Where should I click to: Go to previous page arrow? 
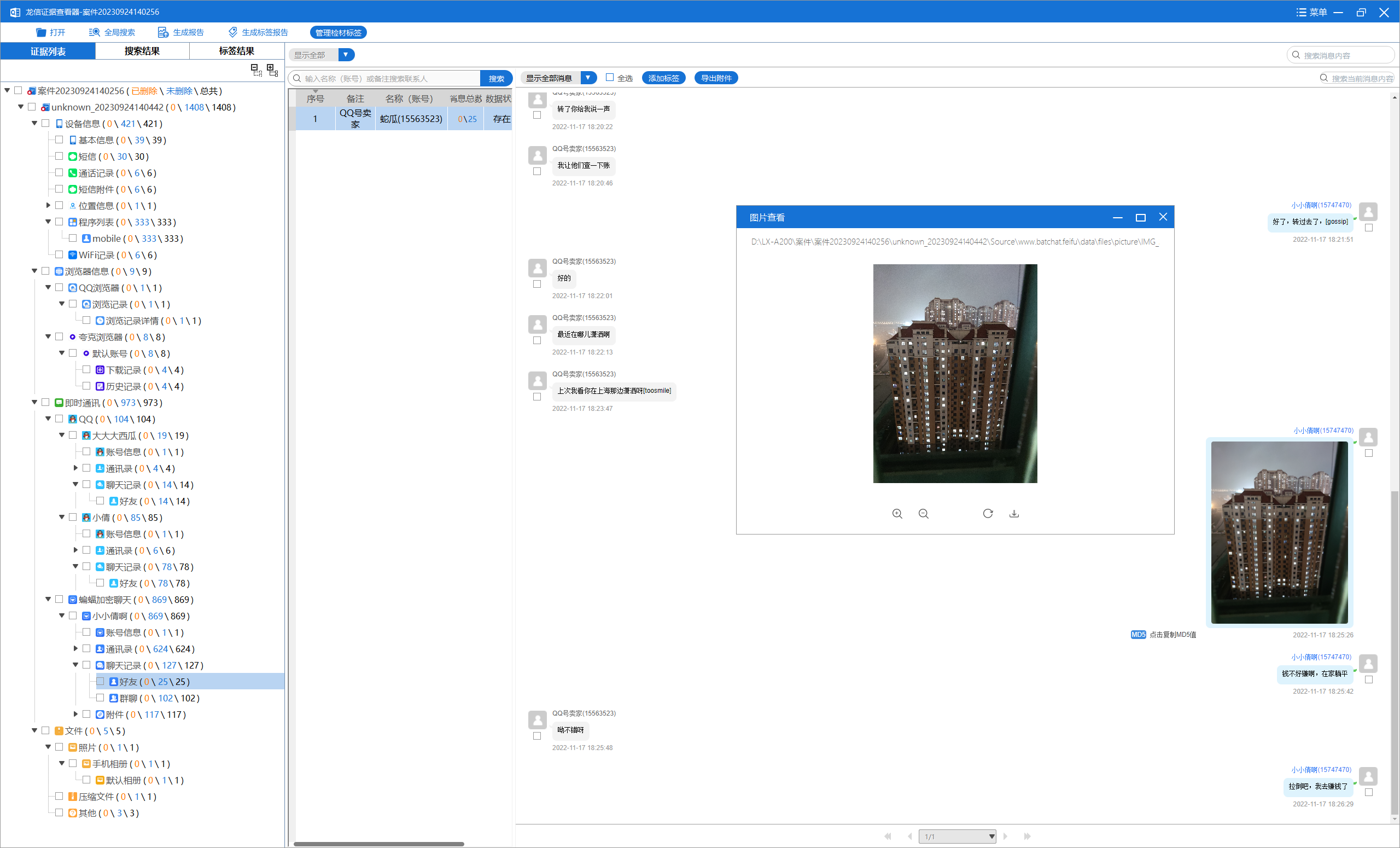(x=910, y=836)
